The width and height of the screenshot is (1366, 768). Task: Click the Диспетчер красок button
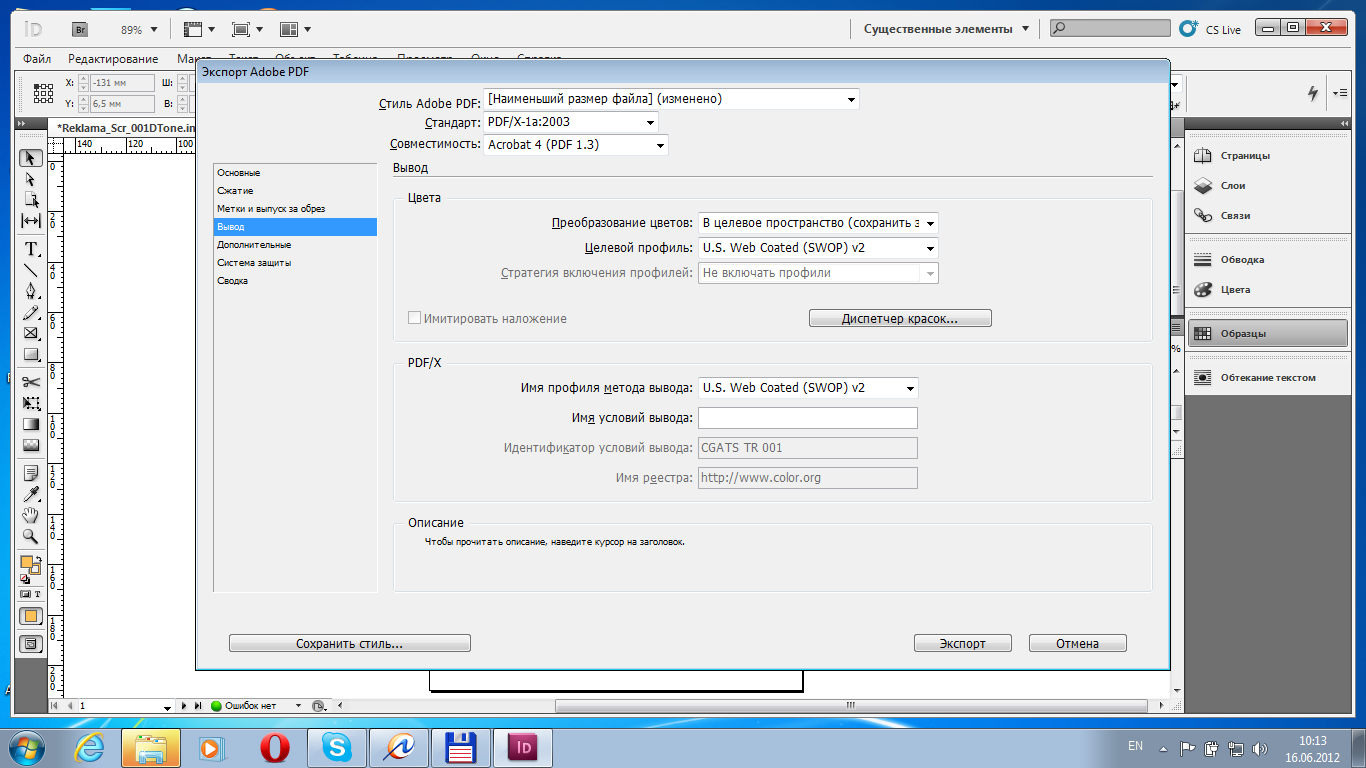coord(900,319)
